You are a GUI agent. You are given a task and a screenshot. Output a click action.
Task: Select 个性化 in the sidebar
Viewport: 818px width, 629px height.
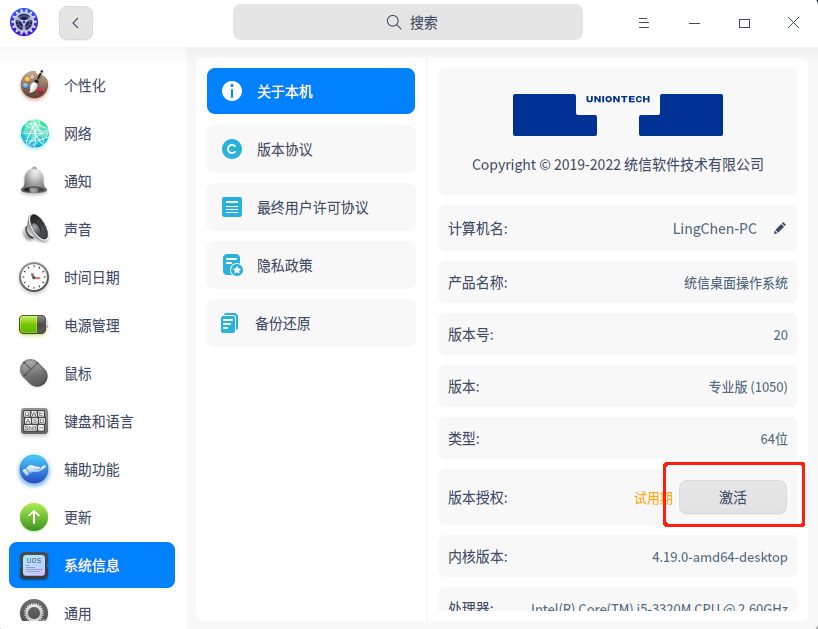pyautogui.click(x=92, y=85)
